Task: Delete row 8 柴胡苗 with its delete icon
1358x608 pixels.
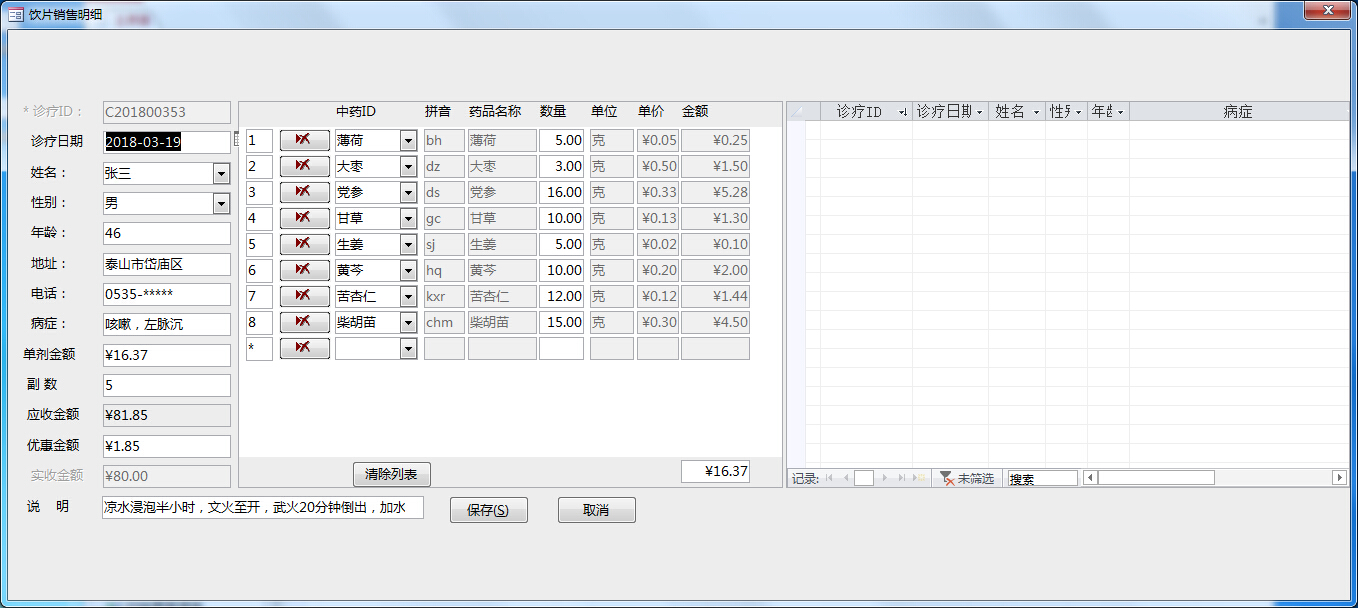Action: pos(304,322)
